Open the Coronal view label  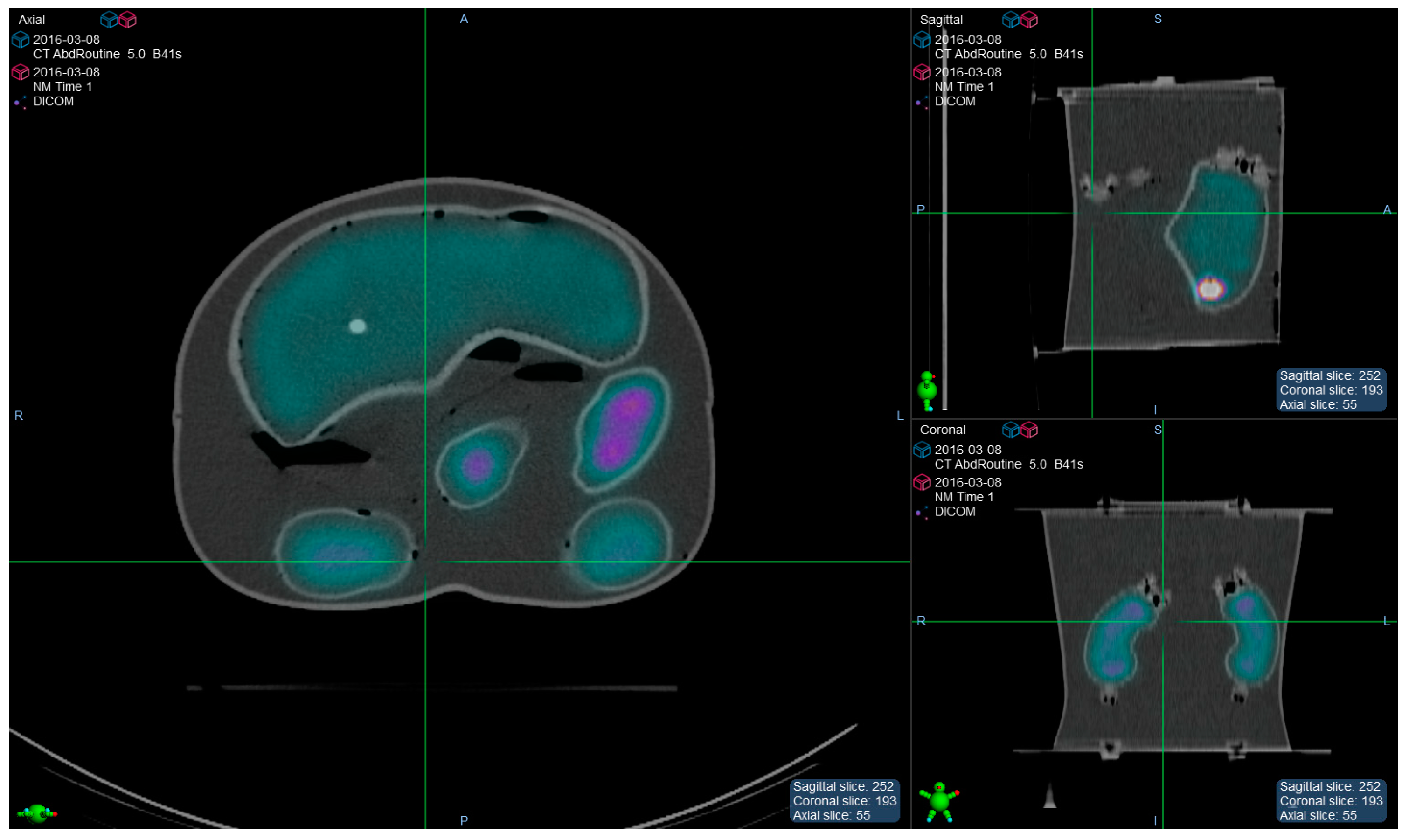pos(943,430)
